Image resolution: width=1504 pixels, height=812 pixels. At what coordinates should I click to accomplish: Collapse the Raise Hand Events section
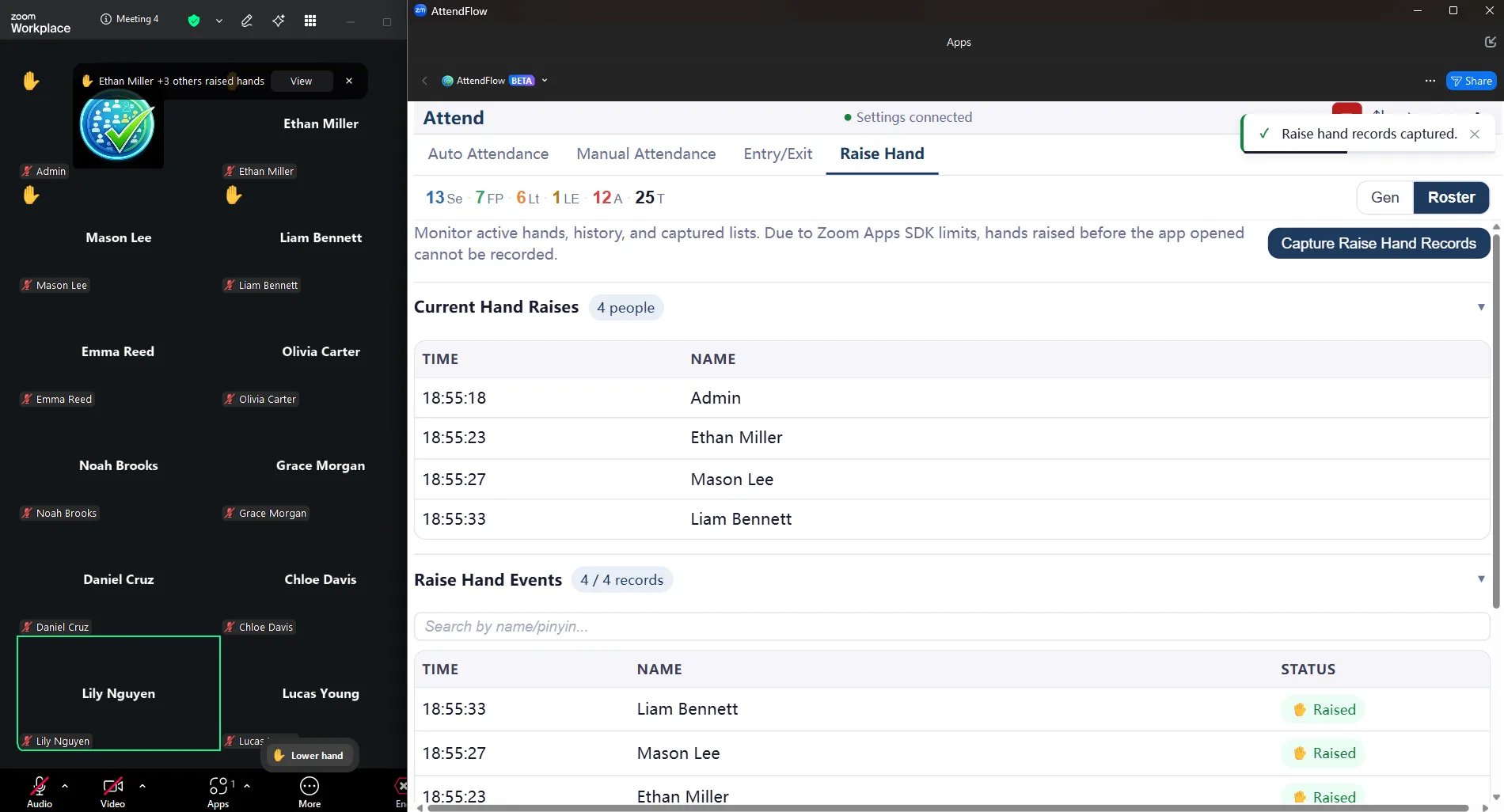(1481, 579)
